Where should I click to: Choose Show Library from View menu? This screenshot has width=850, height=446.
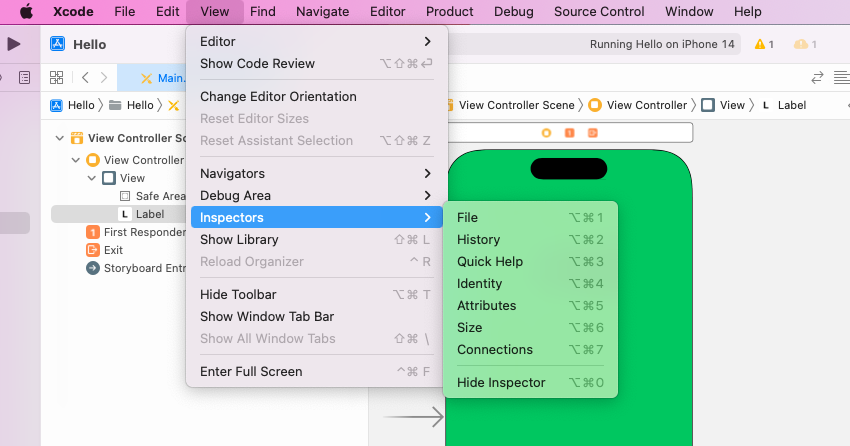coord(317,240)
